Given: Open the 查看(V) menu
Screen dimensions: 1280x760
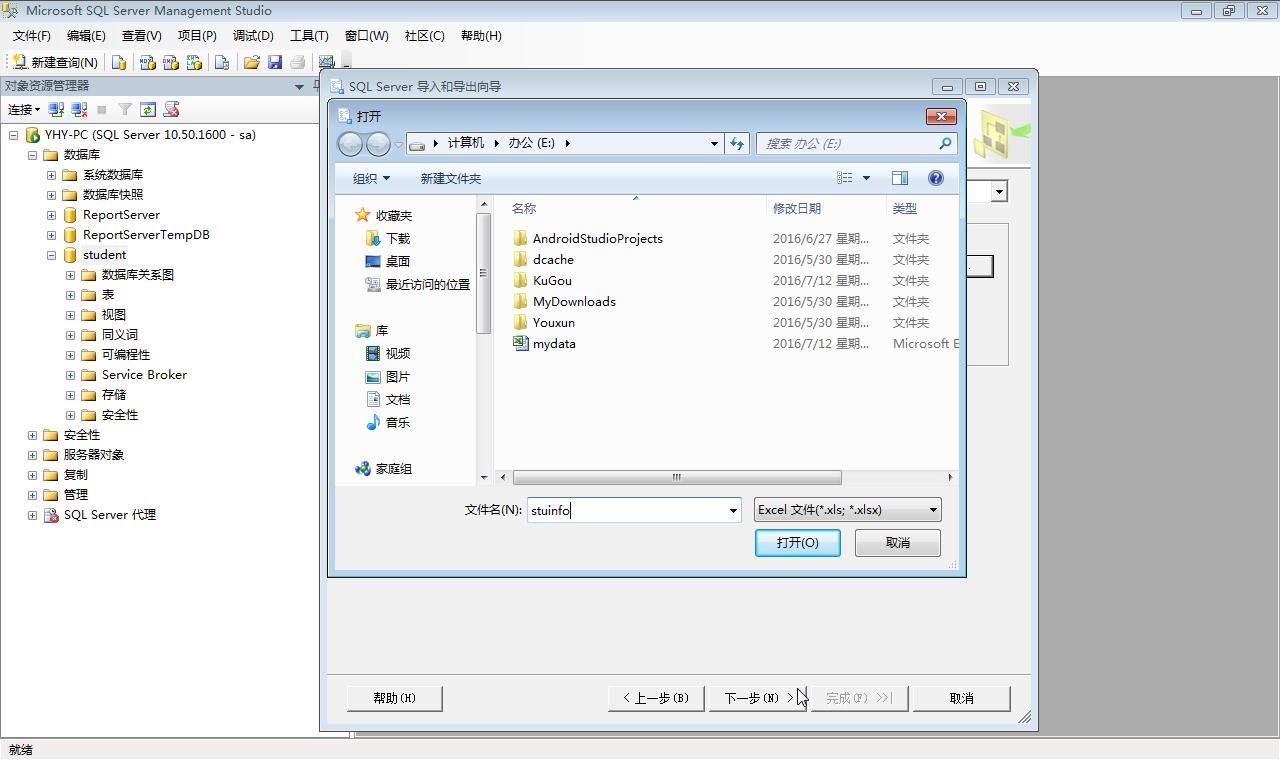Looking at the screenshot, I should (x=142, y=35).
